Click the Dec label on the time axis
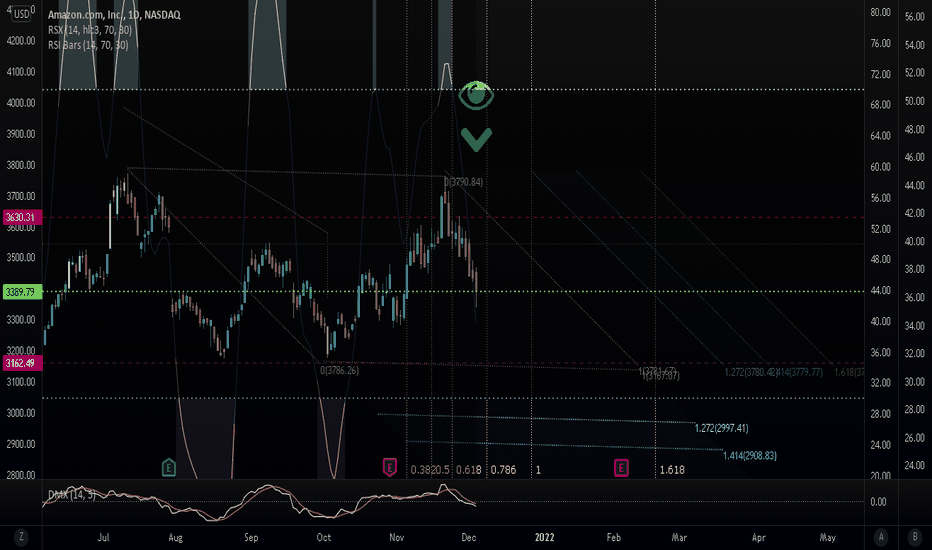Viewport: 932px width, 550px height. click(x=469, y=538)
